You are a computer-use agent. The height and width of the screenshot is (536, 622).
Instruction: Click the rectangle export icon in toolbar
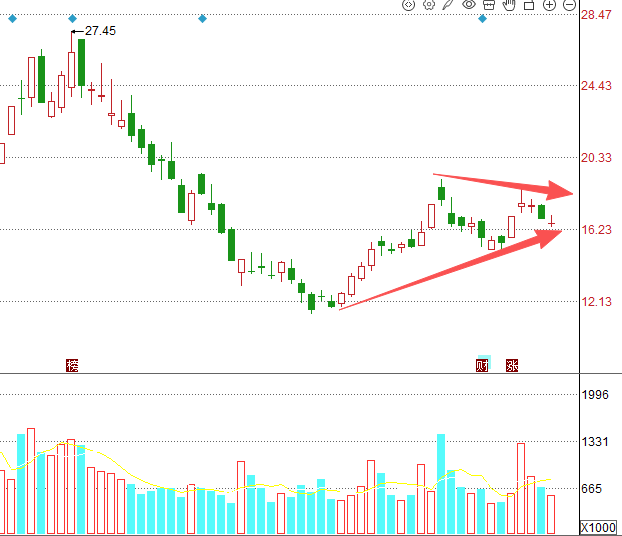click(x=529, y=5)
